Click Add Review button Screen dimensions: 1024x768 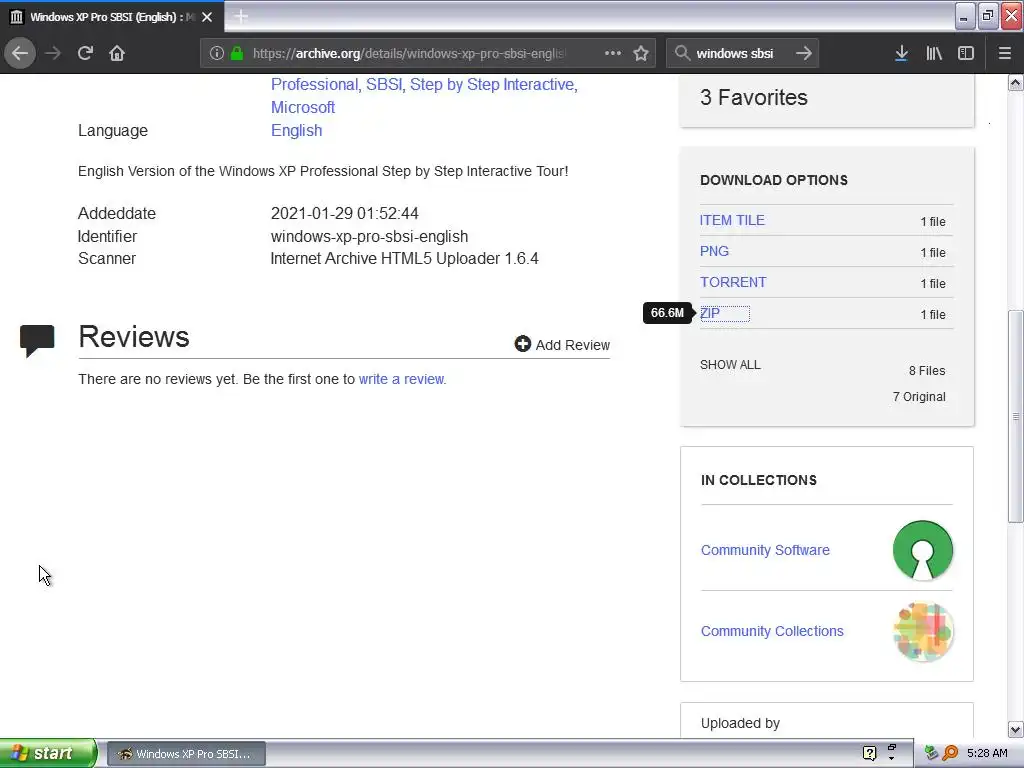click(562, 344)
